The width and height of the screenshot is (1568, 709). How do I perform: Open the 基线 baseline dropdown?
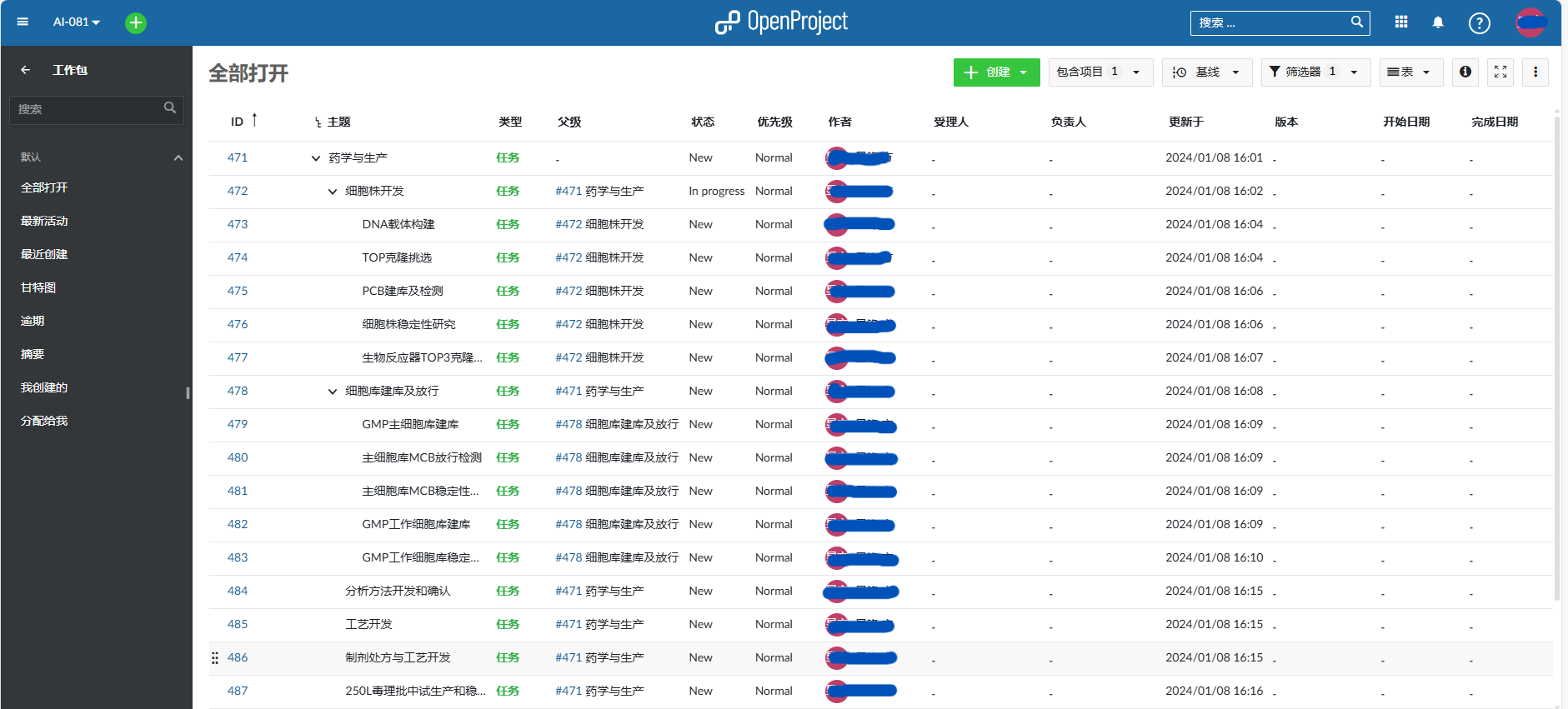[x=1206, y=72]
